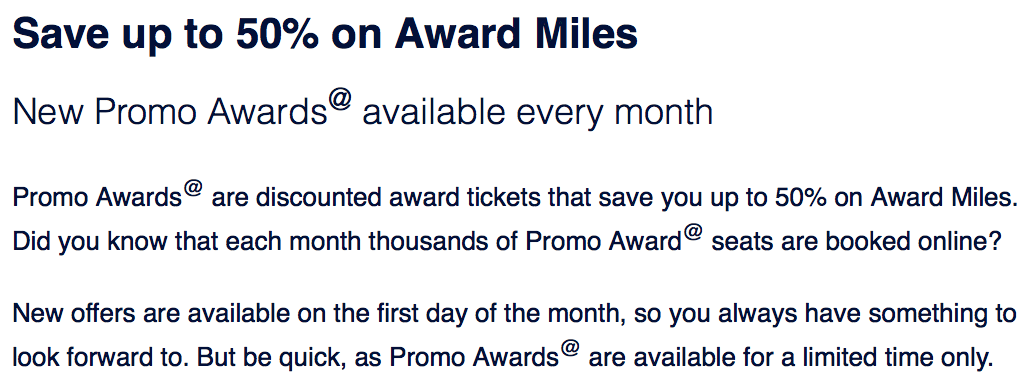Click 'Award Miles.' ending the first paragraph line
The width and height of the screenshot is (1034, 392).
(x=944, y=198)
